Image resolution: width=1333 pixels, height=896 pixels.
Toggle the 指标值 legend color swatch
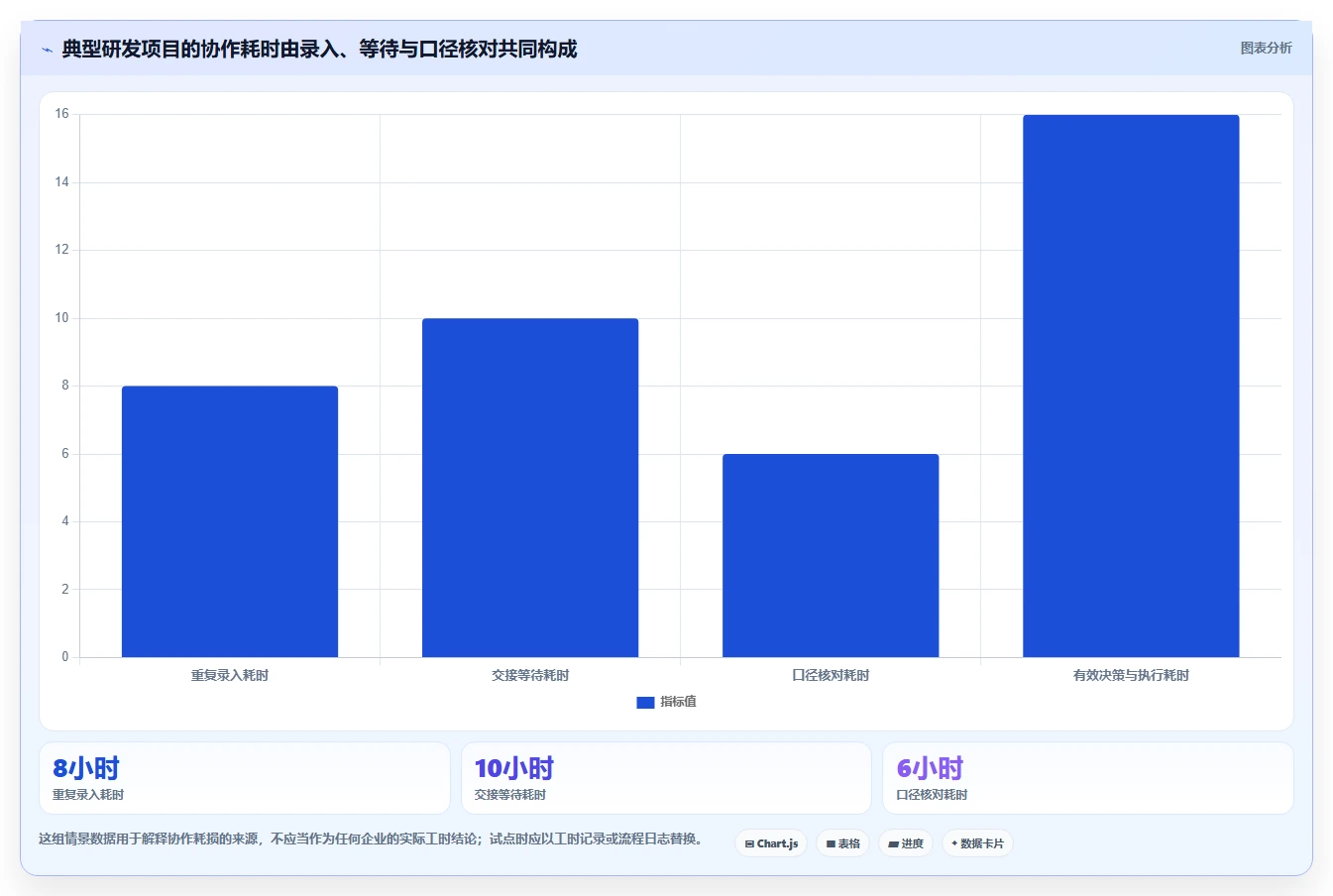click(x=645, y=702)
